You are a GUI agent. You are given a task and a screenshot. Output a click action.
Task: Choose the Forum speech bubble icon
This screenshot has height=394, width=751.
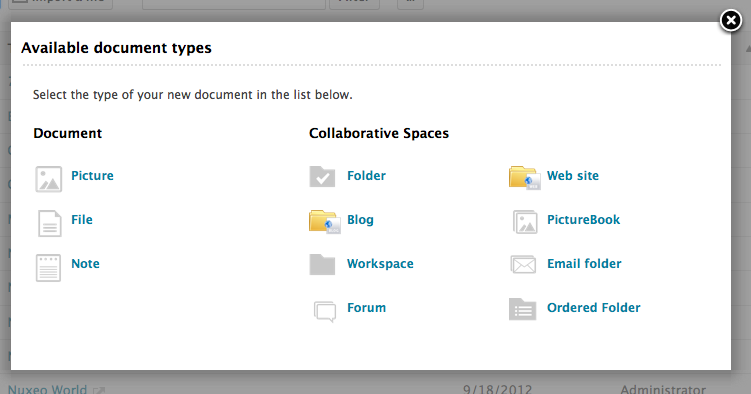click(x=325, y=311)
